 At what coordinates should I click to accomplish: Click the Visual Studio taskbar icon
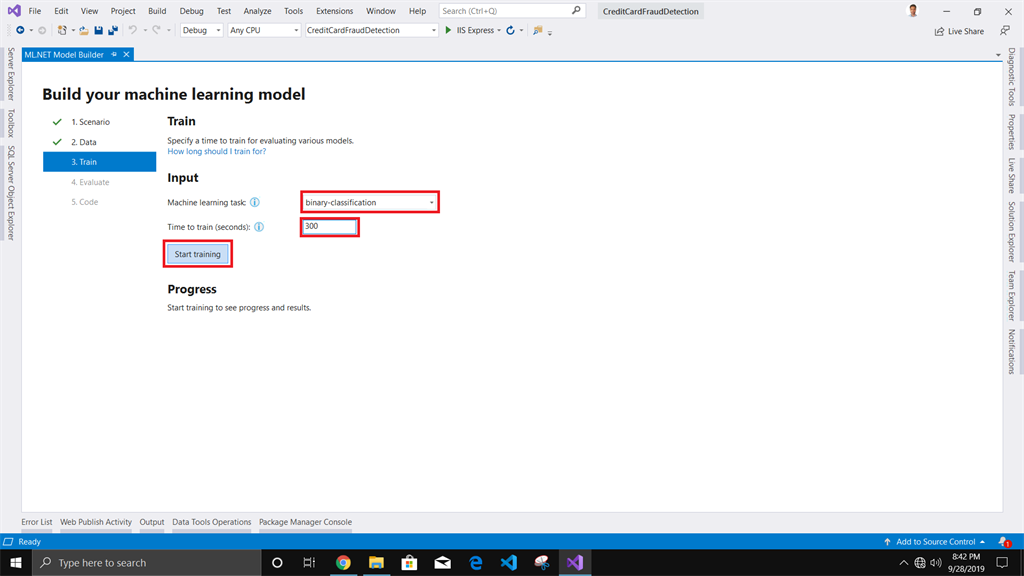(575, 562)
